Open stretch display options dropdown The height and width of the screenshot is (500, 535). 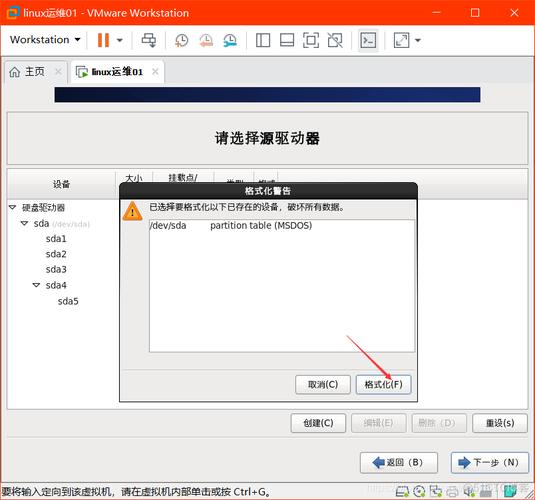coord(418,40)
